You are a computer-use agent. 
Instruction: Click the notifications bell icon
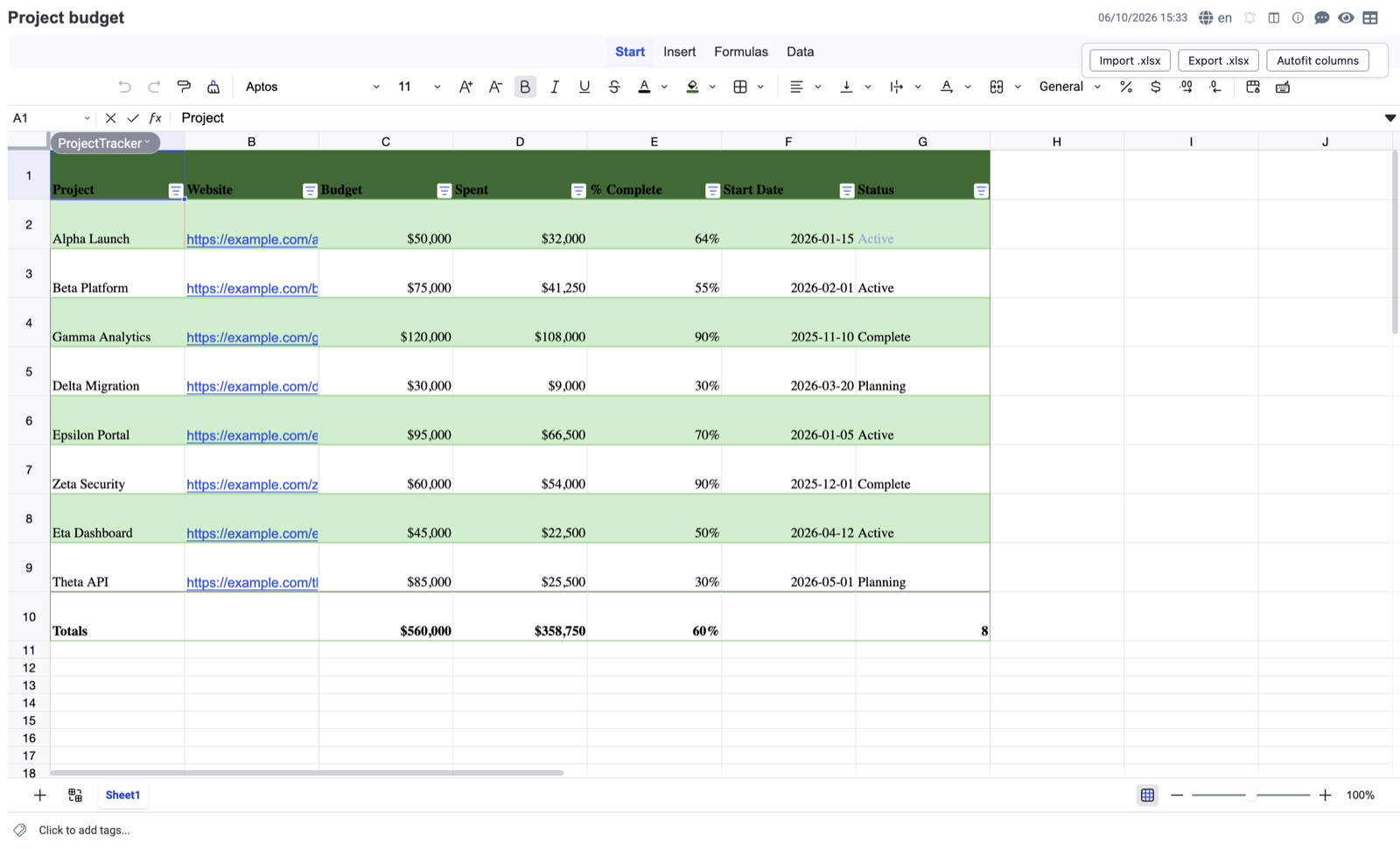(1249, 18)
